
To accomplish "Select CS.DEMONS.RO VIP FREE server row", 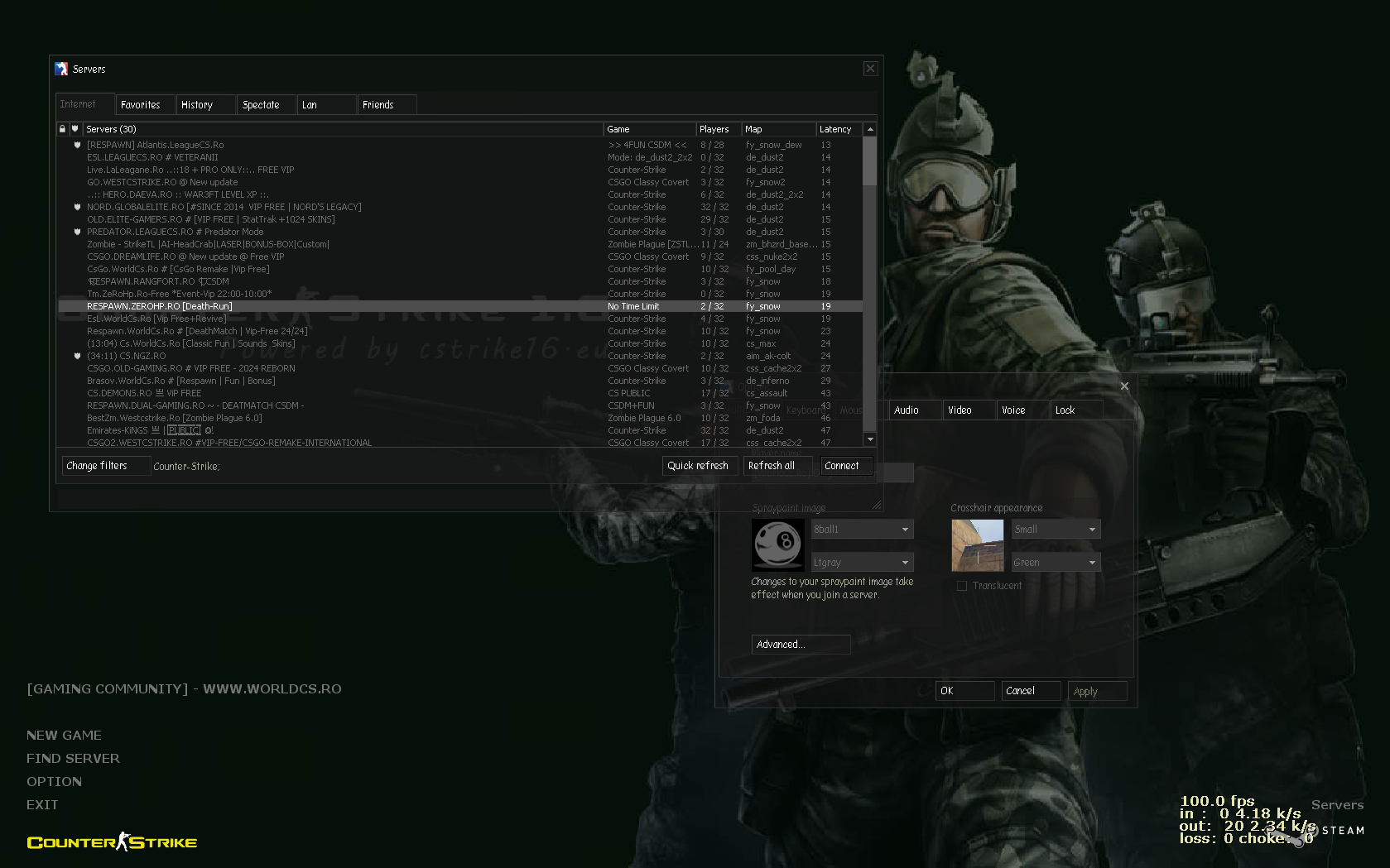I will [460, 393].
